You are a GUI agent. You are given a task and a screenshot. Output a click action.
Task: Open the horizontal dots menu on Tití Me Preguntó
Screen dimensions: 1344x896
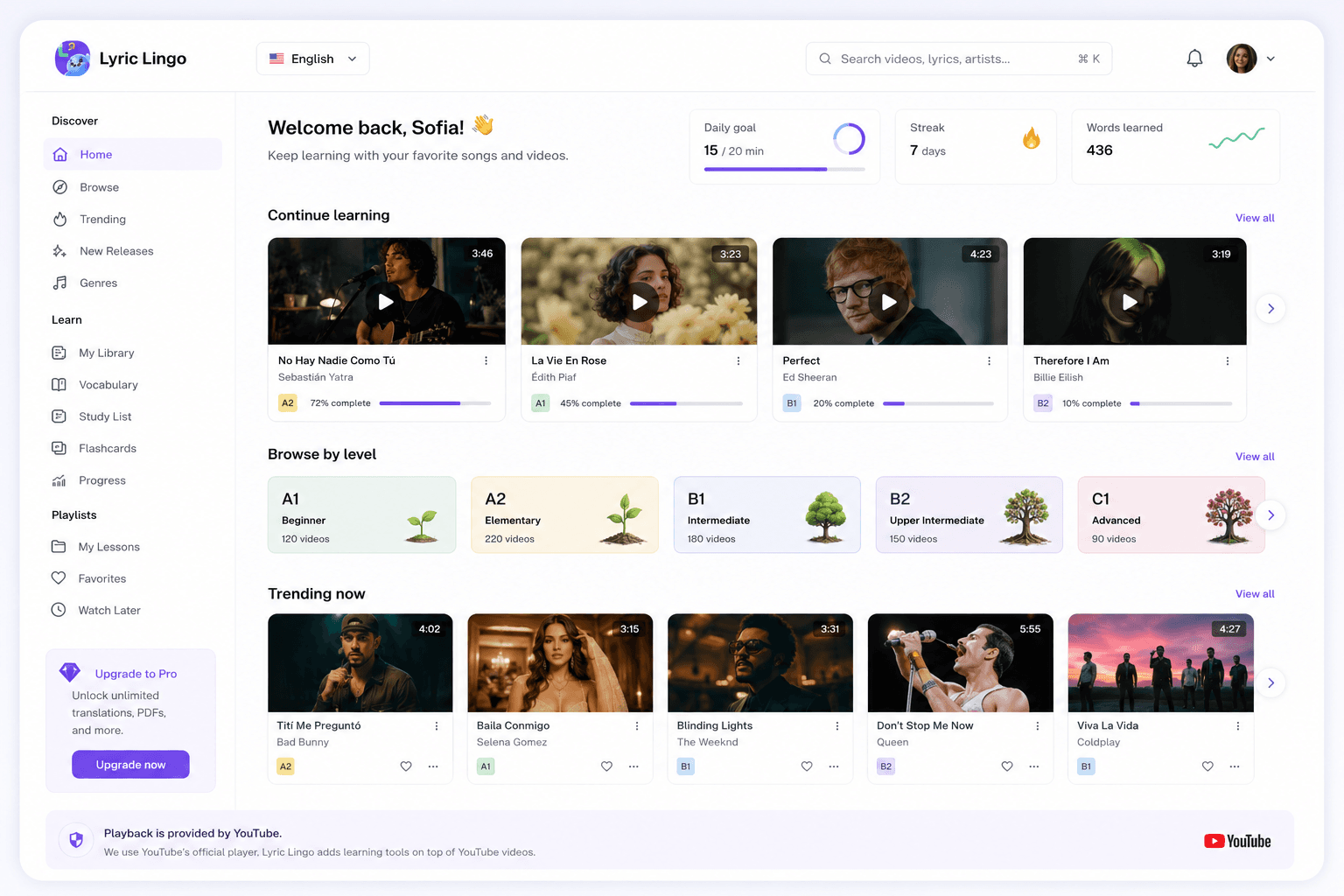point(433,766)
